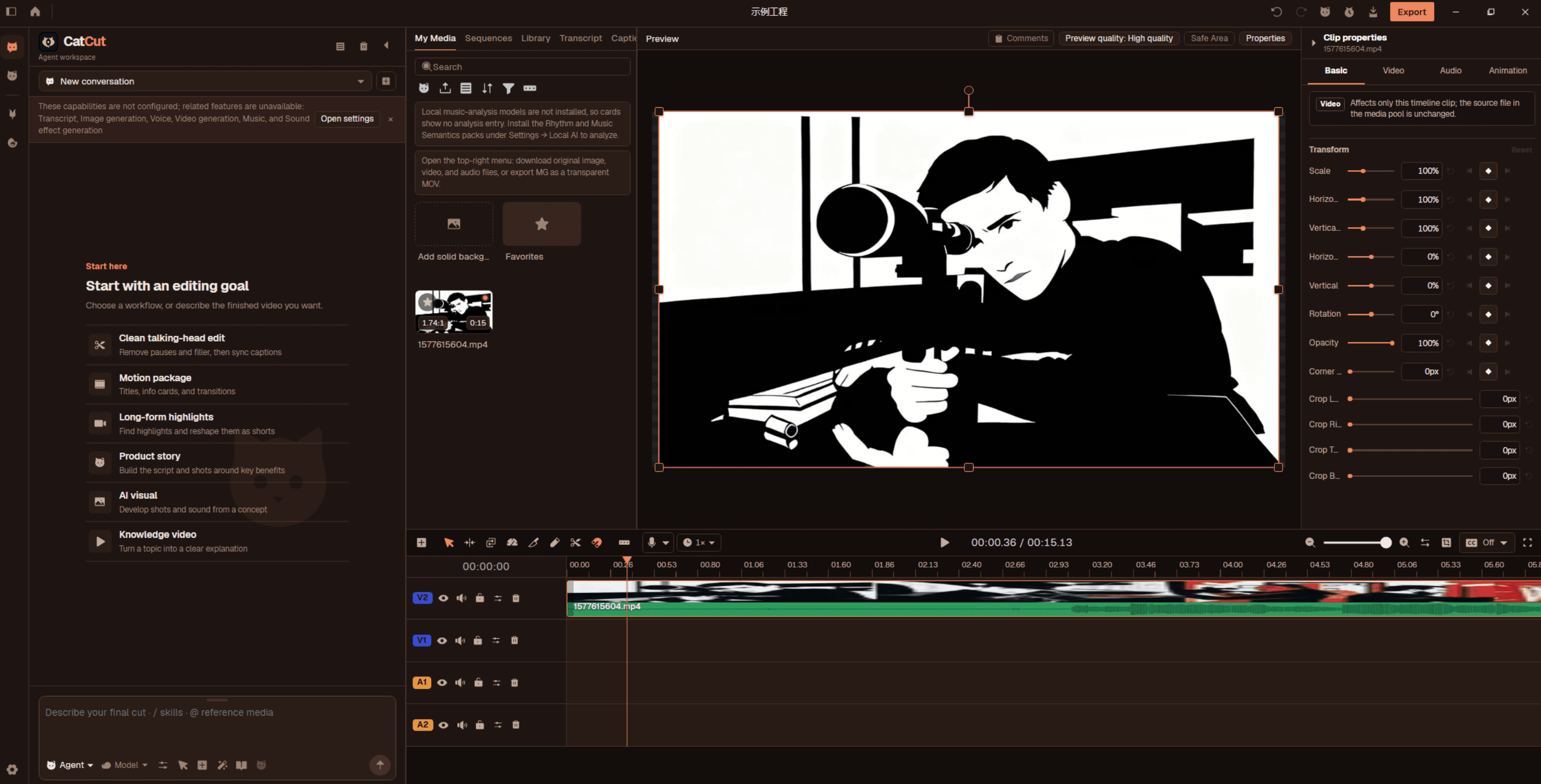Click the Export button

coord(1411,12)
